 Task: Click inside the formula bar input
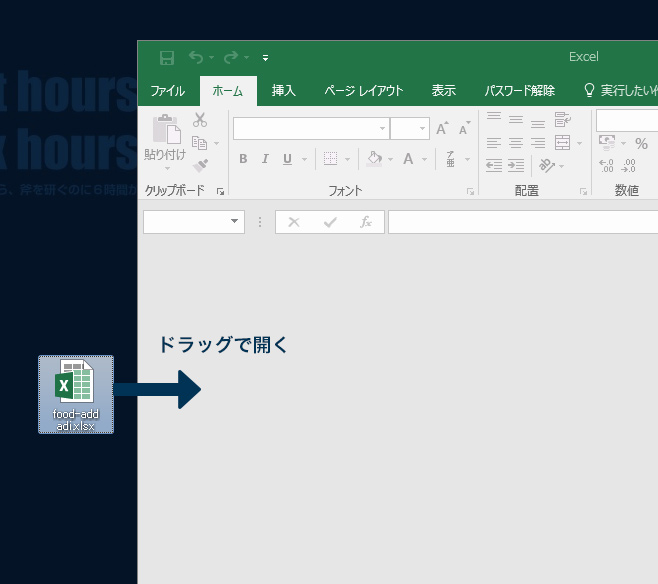523,222
